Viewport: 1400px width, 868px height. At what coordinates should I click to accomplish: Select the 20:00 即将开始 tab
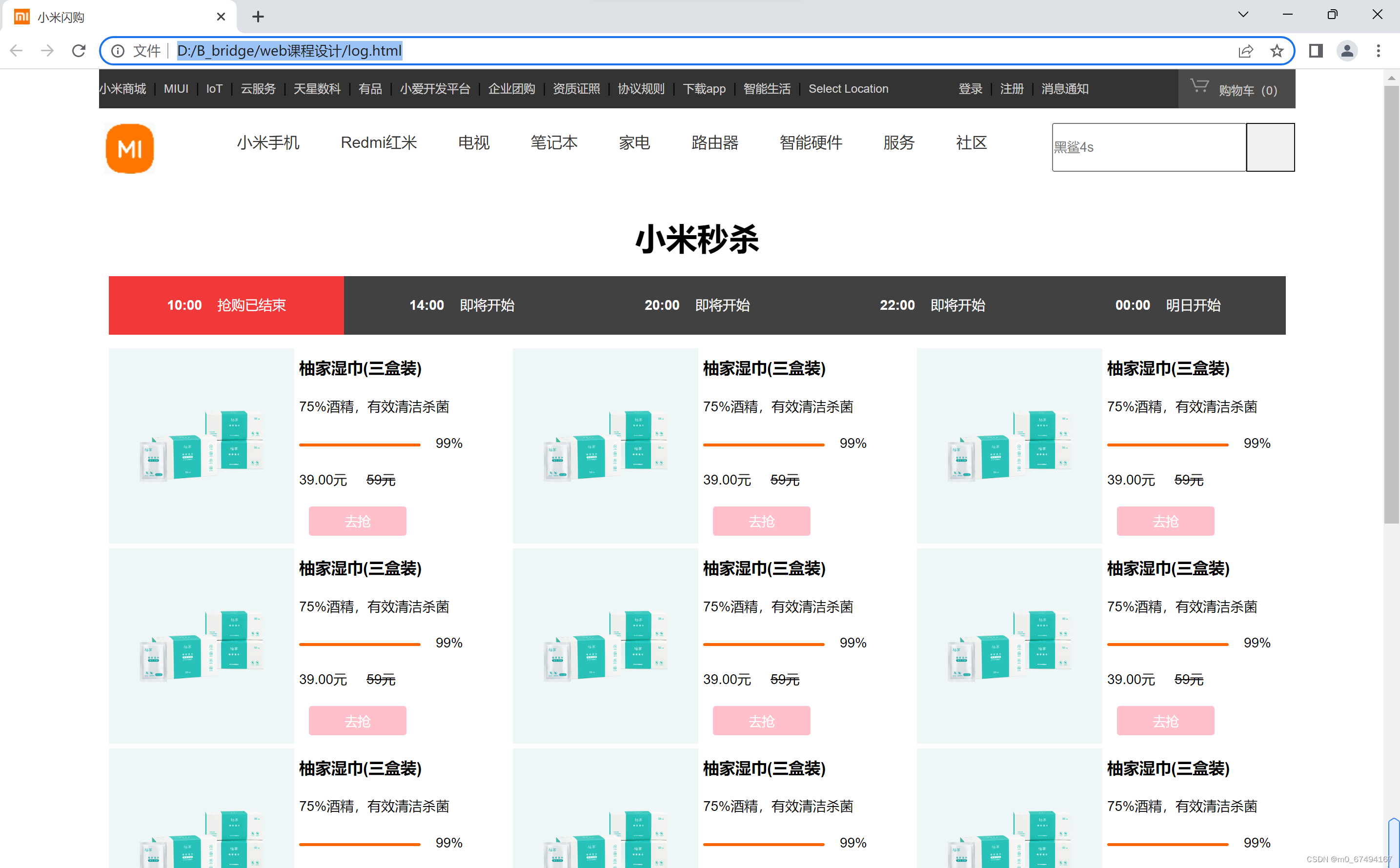(x=697, y=305)
